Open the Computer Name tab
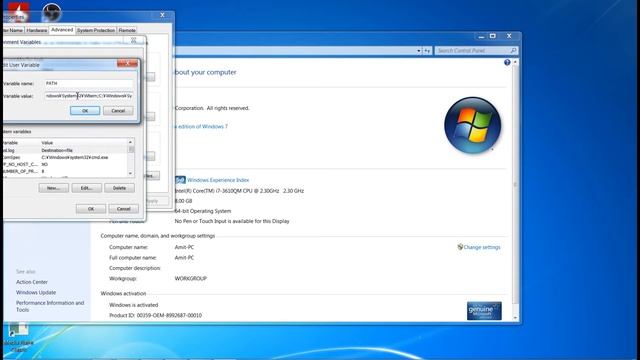Screen dimensions: 640x360 13,30
